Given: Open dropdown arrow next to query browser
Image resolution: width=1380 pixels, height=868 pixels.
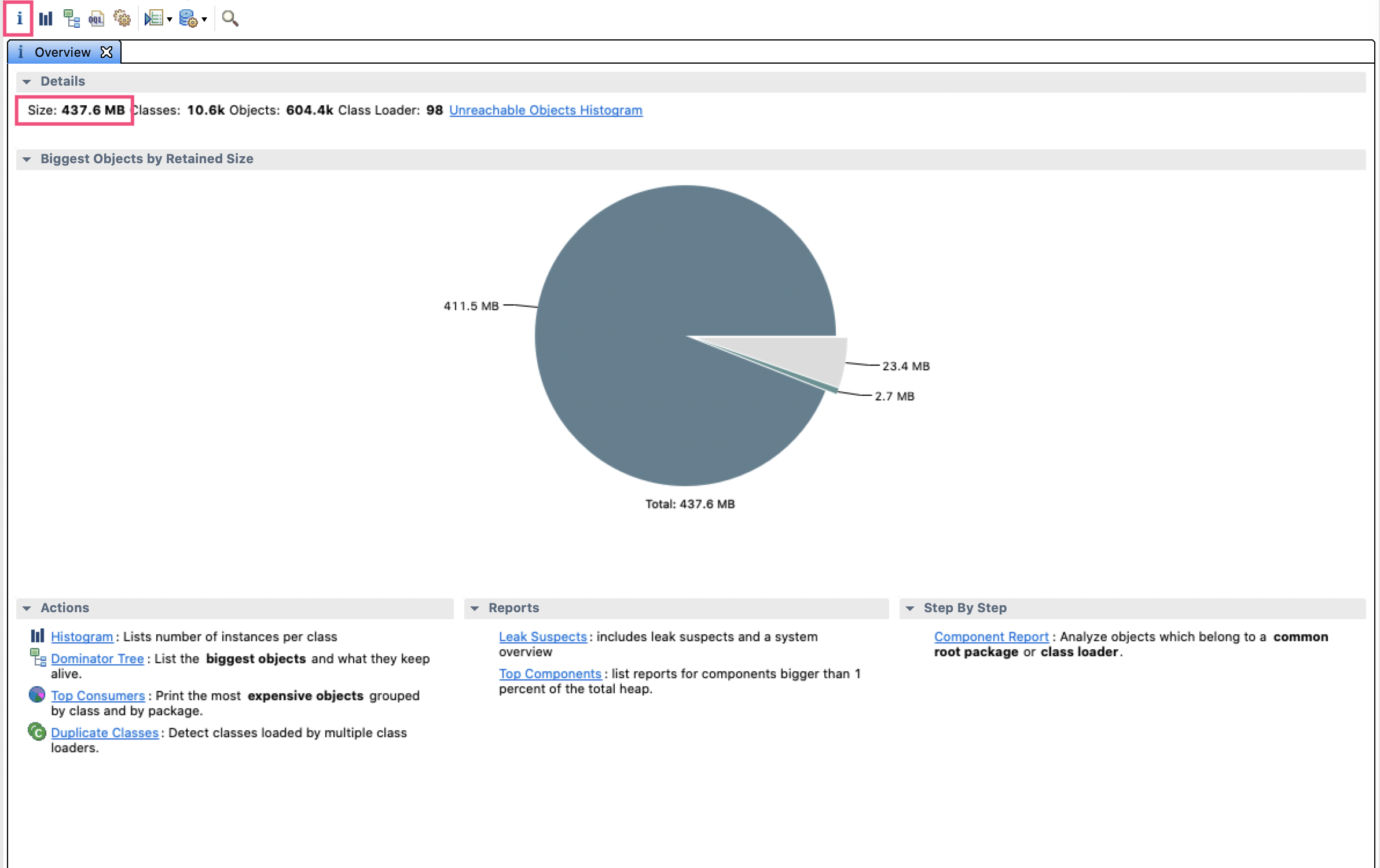Looking at the screenshot, I should point(204,20).
